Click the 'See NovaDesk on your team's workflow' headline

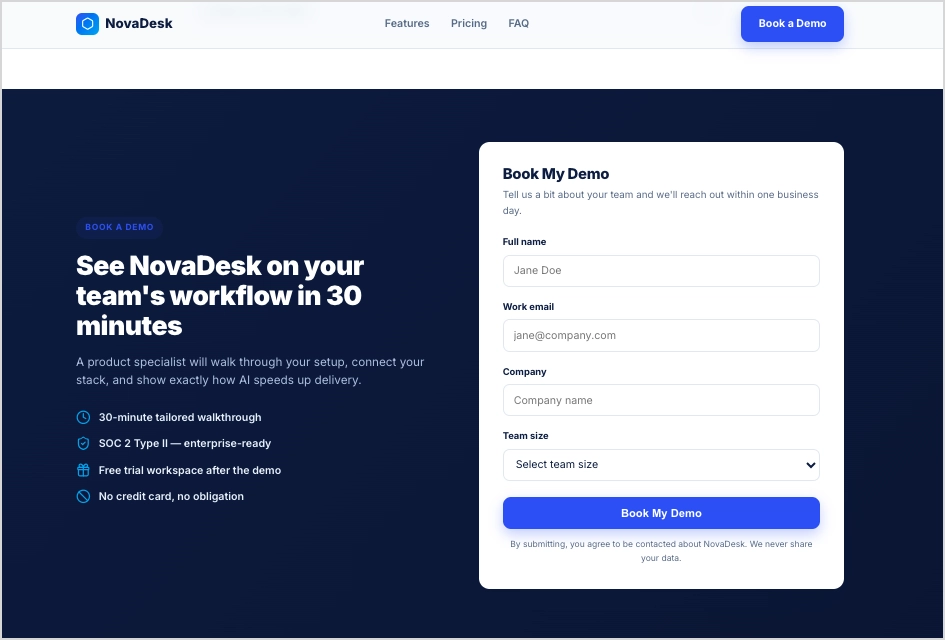[220, 295]
